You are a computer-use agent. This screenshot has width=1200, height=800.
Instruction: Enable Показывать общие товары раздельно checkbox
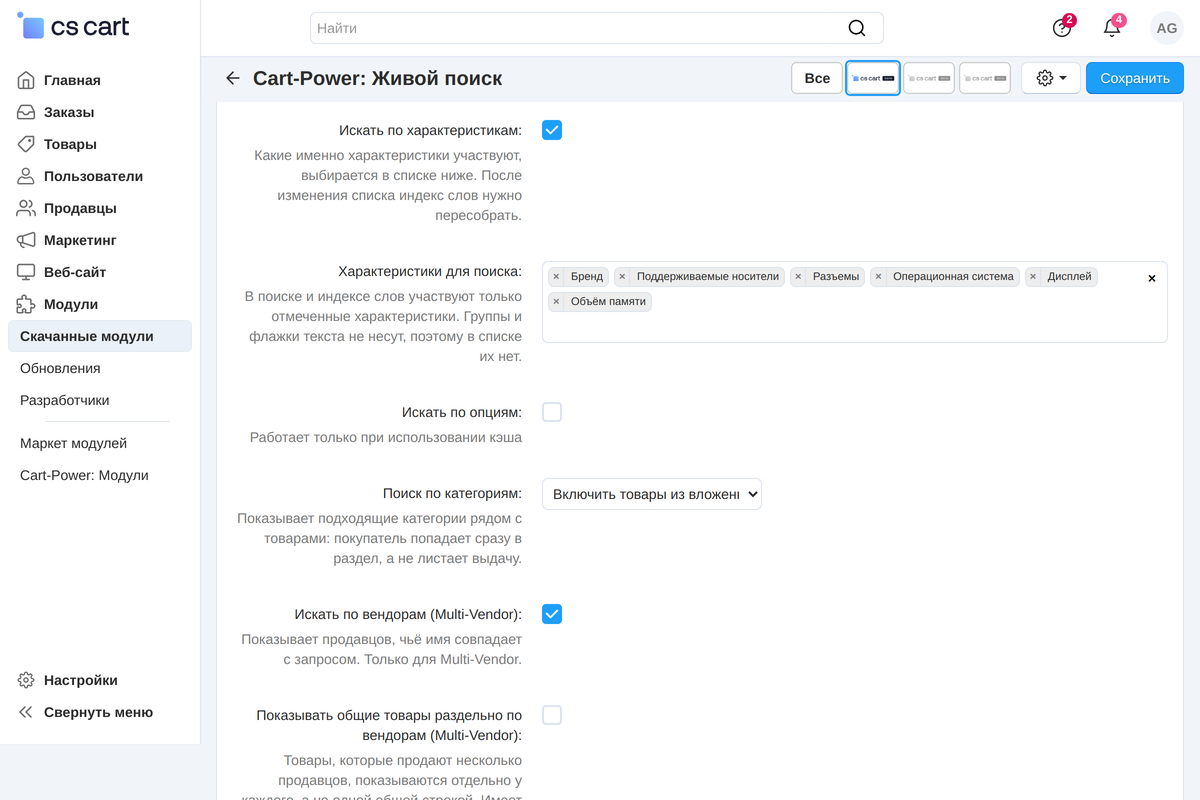[x=552, y=715]
